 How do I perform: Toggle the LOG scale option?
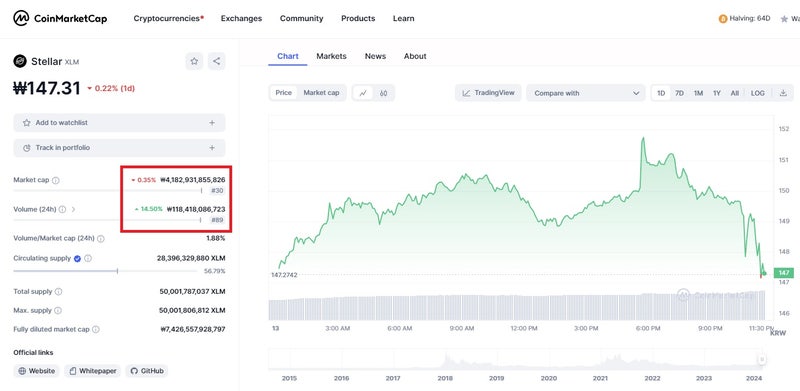(758, 93)
